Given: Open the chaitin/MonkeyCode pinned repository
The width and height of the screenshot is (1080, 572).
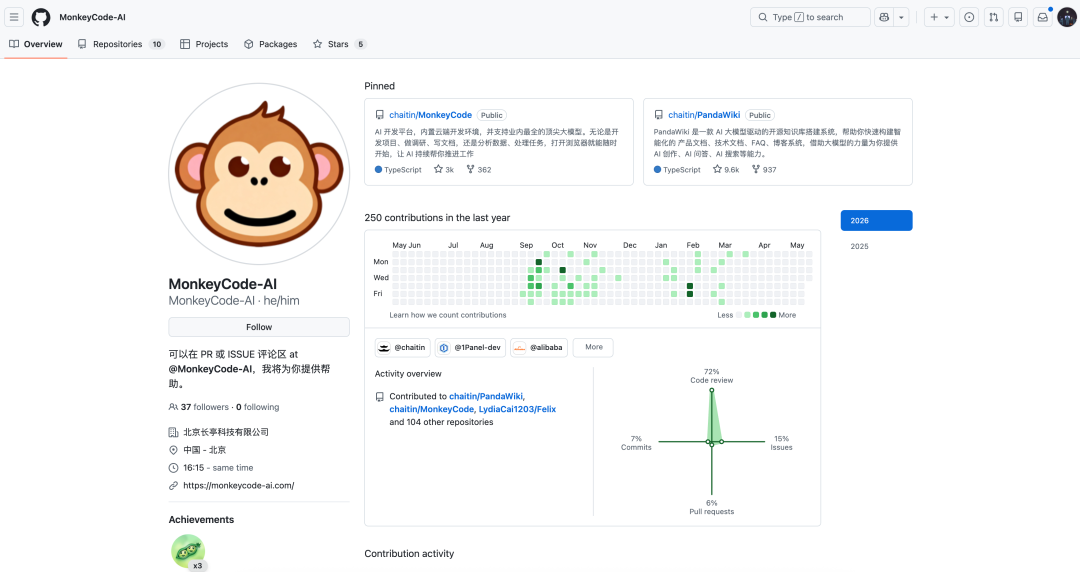Looking at the screenshot, I should coord(430,115).
